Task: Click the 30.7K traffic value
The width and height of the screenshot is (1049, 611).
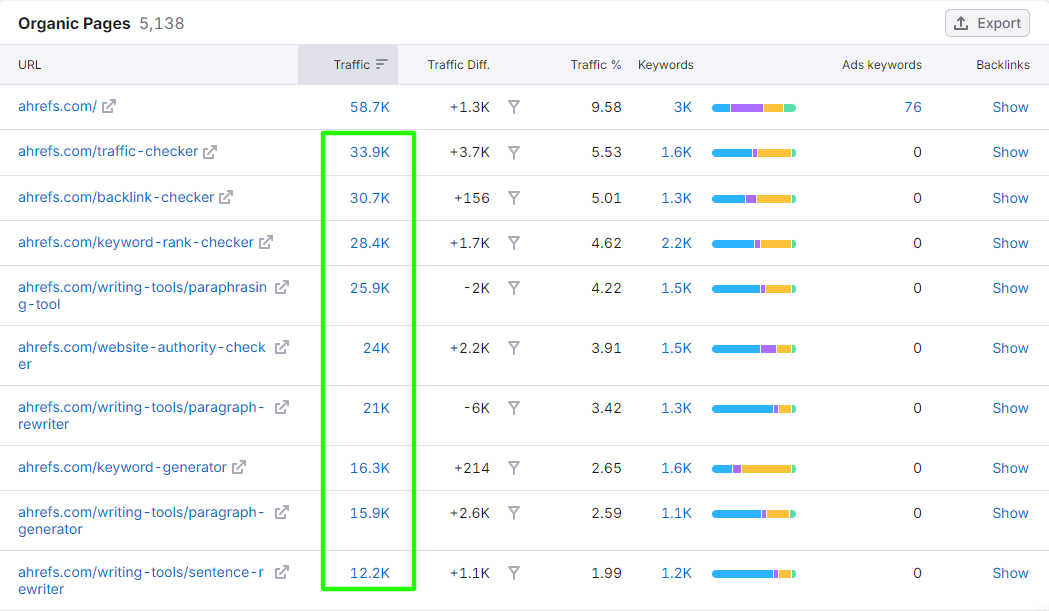Action: coord(370,198)
